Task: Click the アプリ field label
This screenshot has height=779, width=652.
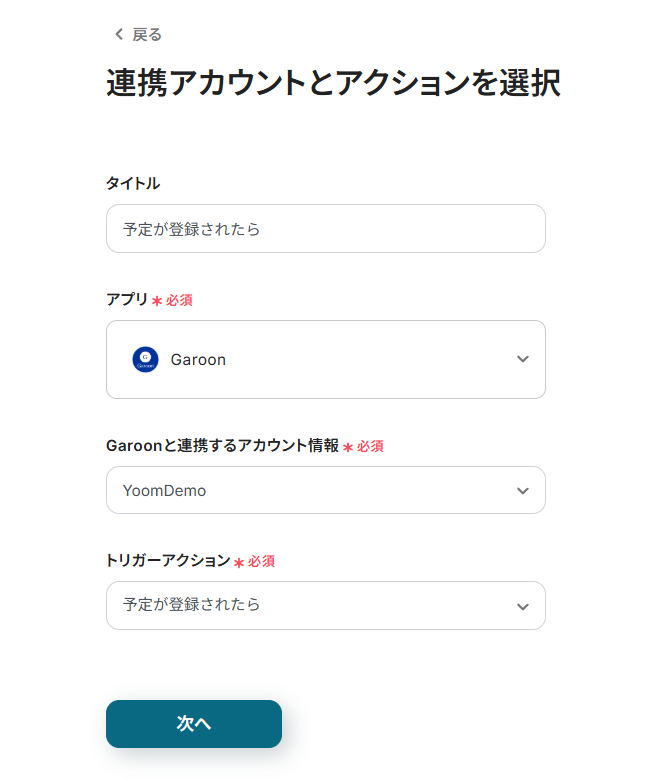Action: [x=126, y=299]
